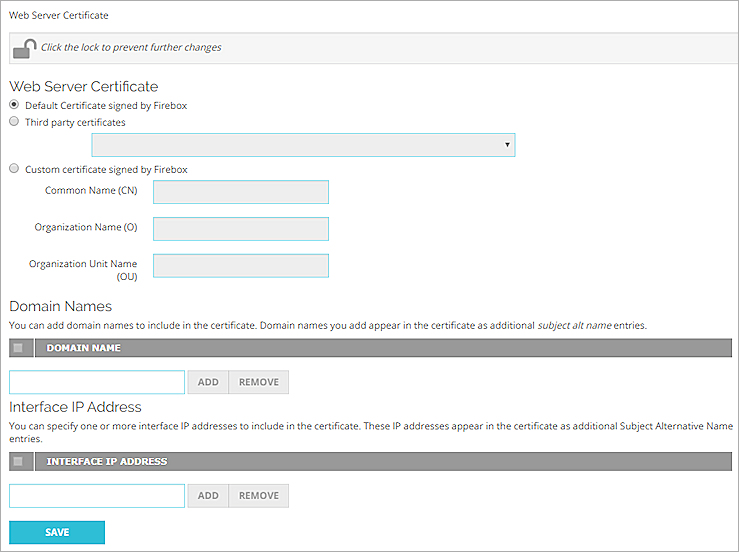Click the Web Server Certificate page title
Image resolution: width=739 pixels, height=552 pixels.
point(59,16)
